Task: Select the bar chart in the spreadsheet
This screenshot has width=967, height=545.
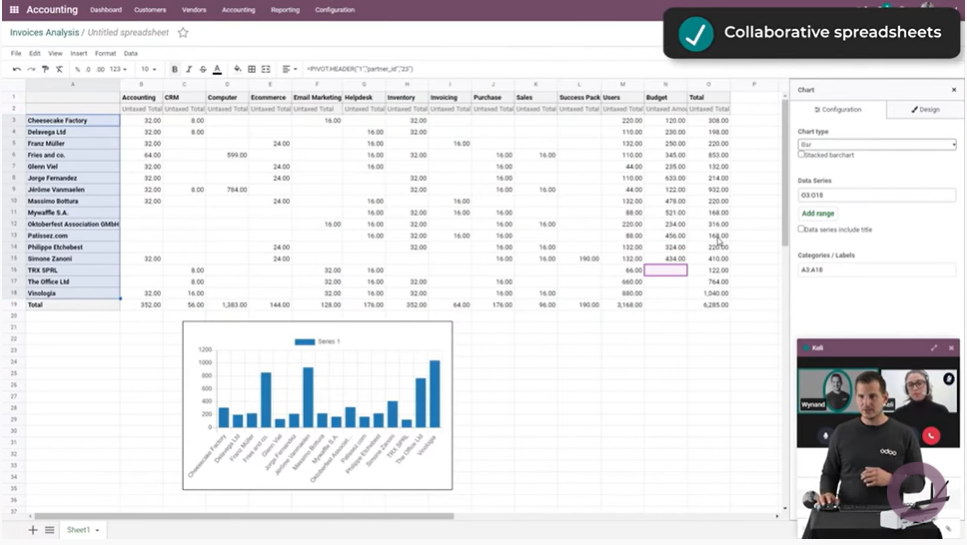Action: (317, 405)
